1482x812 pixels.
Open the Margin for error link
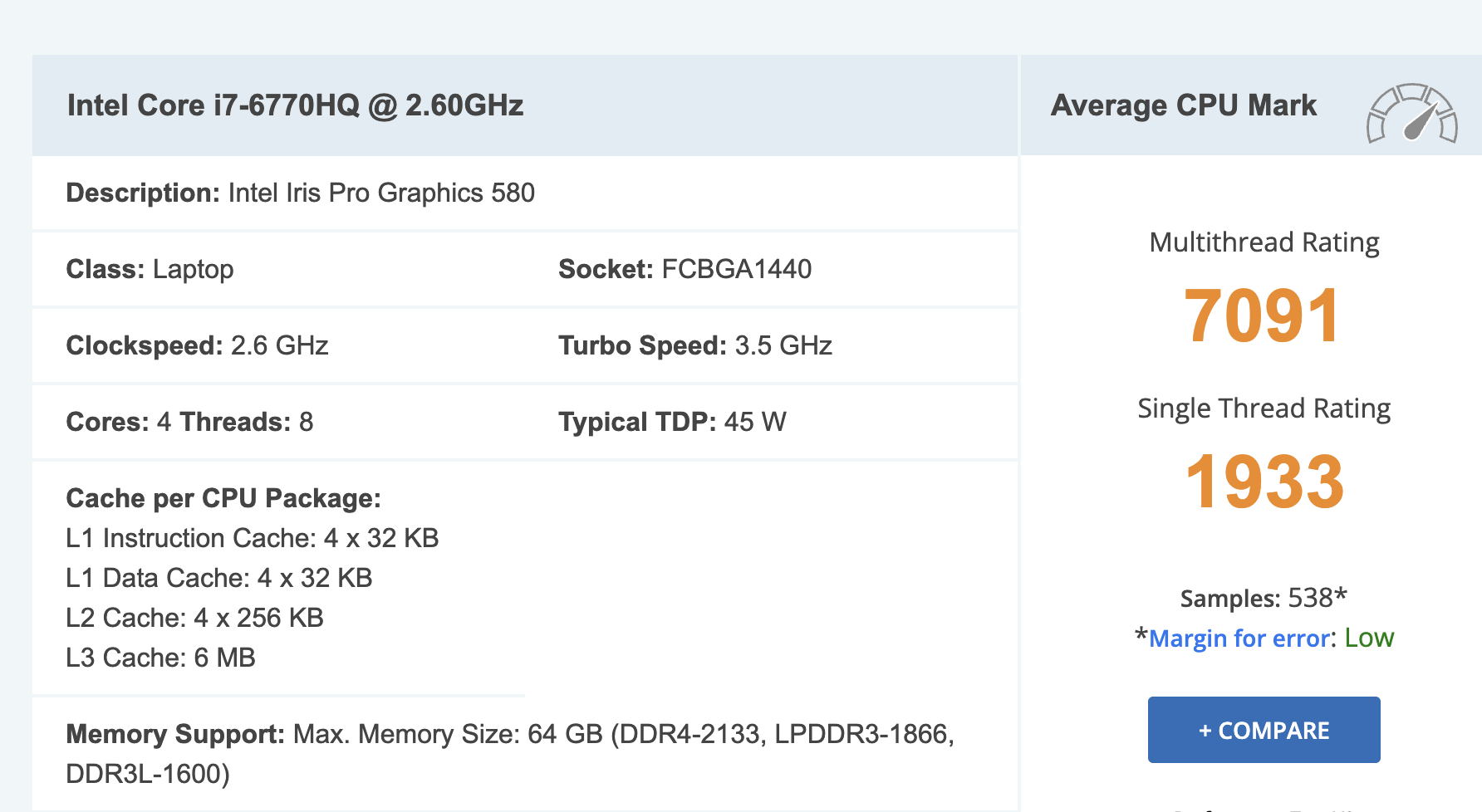(1239, 638)
